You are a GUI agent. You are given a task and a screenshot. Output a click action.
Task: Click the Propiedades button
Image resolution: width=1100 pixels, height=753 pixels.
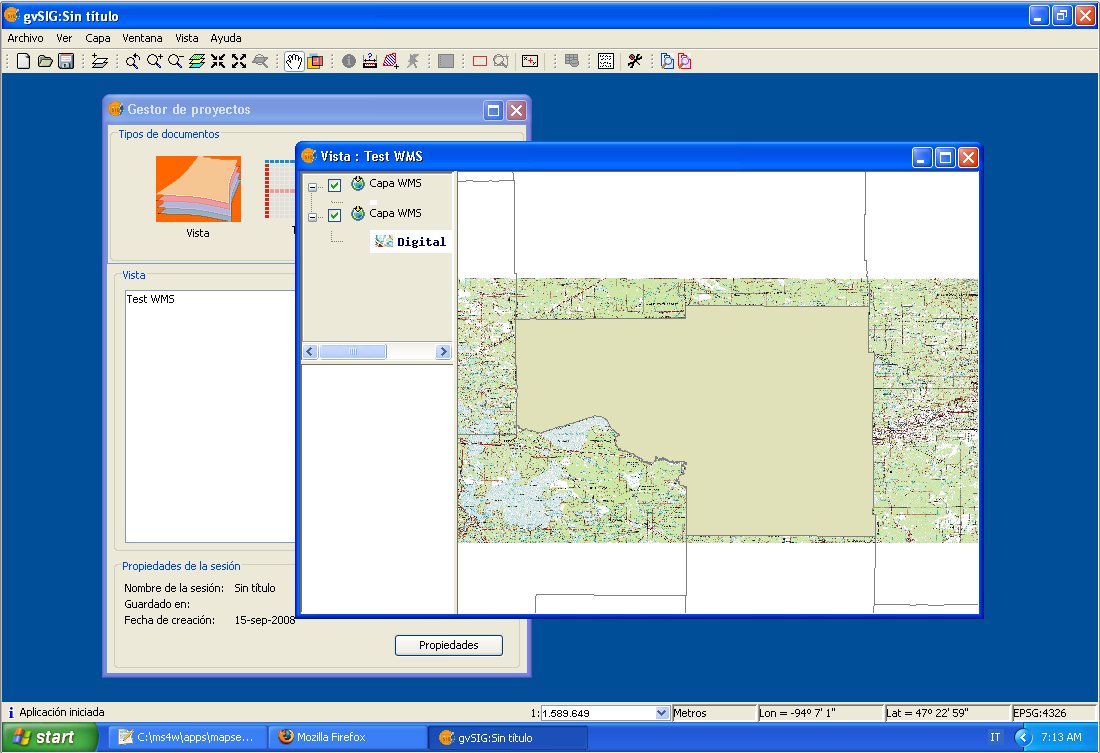coord(448,645)
